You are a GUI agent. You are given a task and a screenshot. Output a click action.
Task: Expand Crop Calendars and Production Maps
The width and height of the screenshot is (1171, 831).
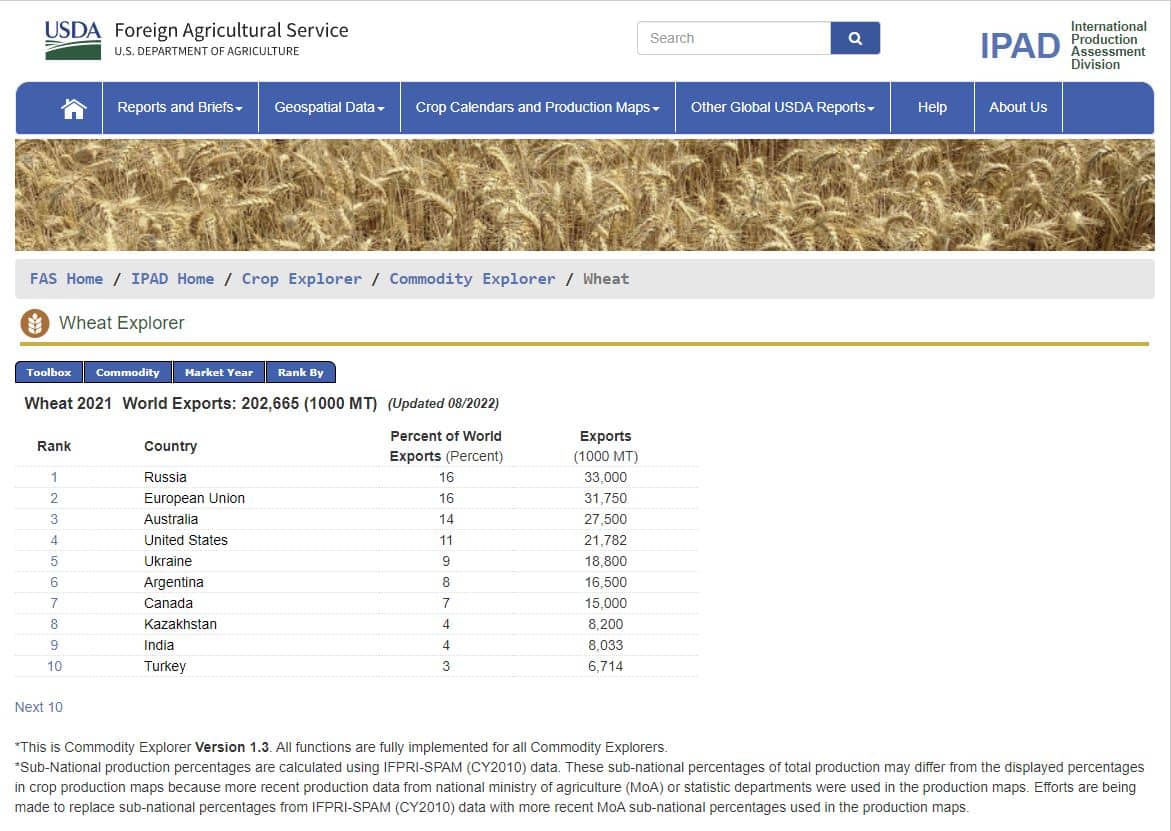(537, 108)
